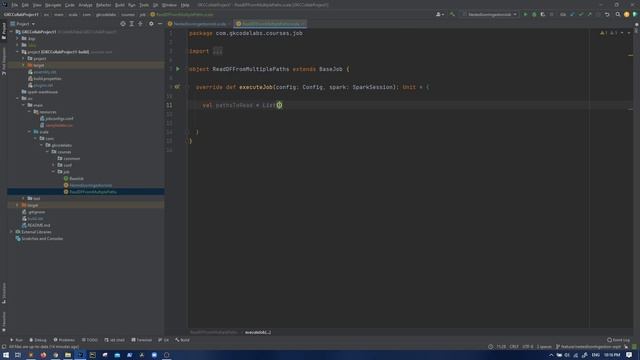Click the Build project hammer icon
This screenshot has width=640, height=360.
pyautogui.click(x=452, y=14)
